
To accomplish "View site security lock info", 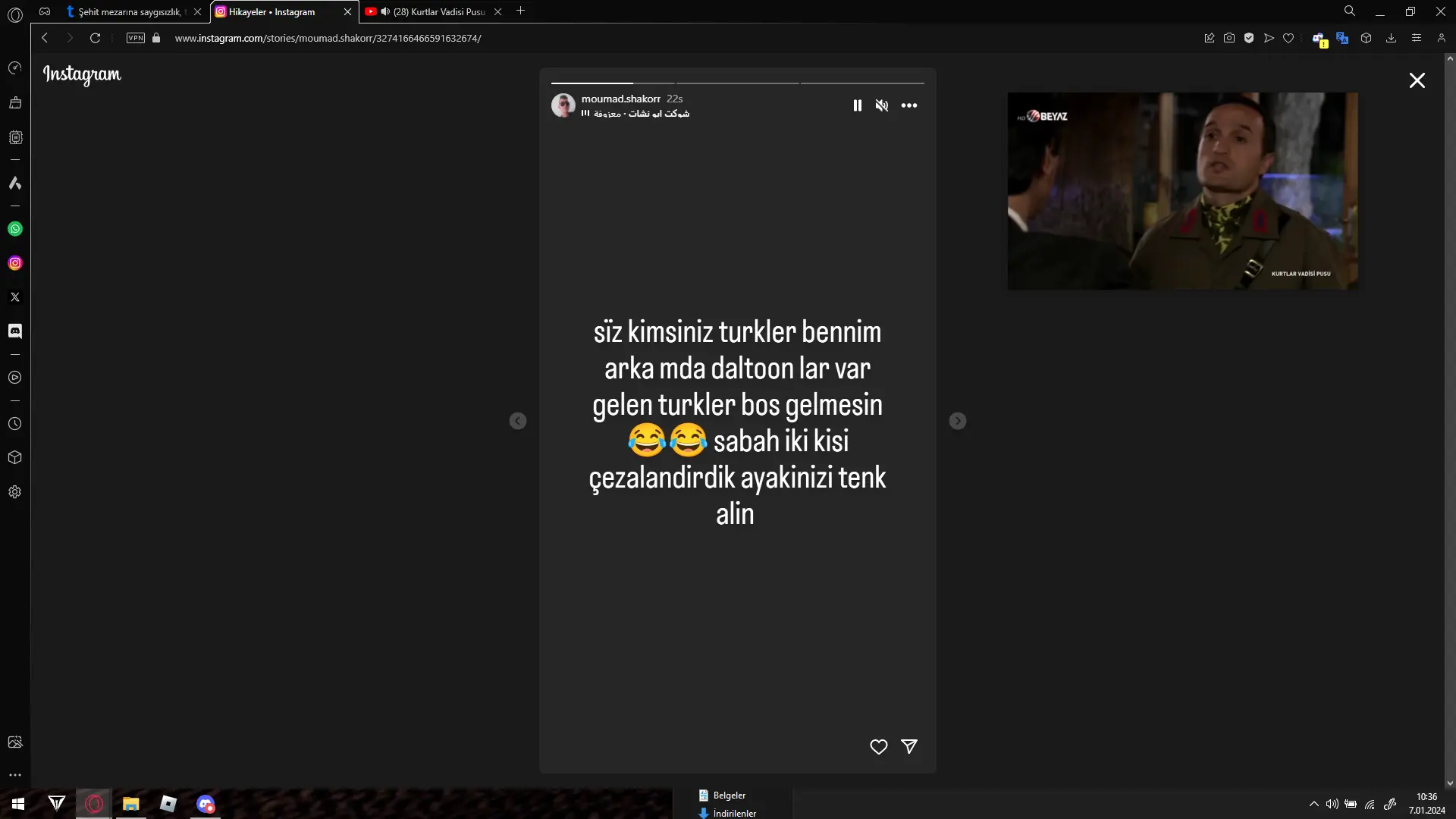I will point(156,38).
